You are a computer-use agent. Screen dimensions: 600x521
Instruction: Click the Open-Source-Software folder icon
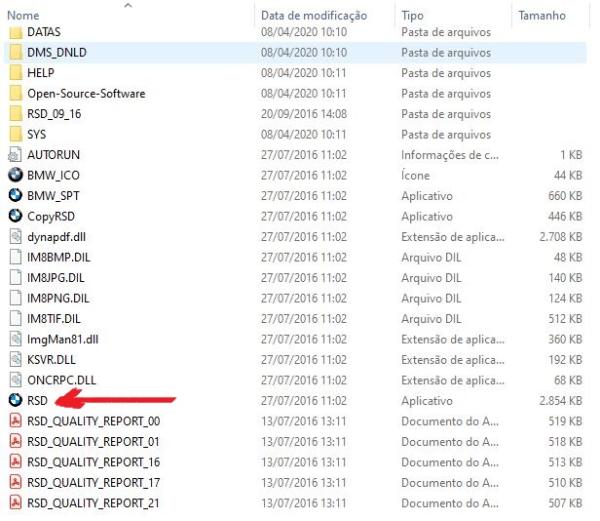tap(15, 93)
